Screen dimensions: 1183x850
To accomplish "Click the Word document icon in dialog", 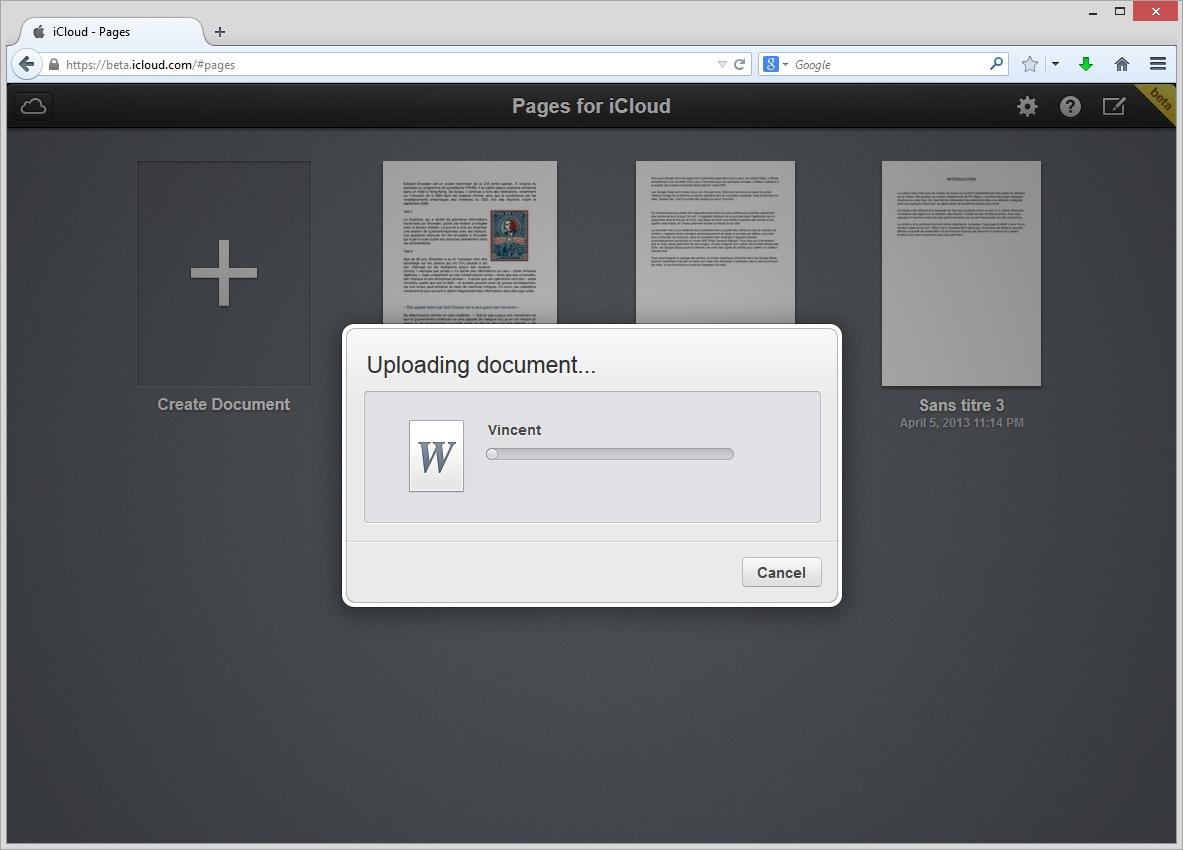I will click(x=436, y=456).
